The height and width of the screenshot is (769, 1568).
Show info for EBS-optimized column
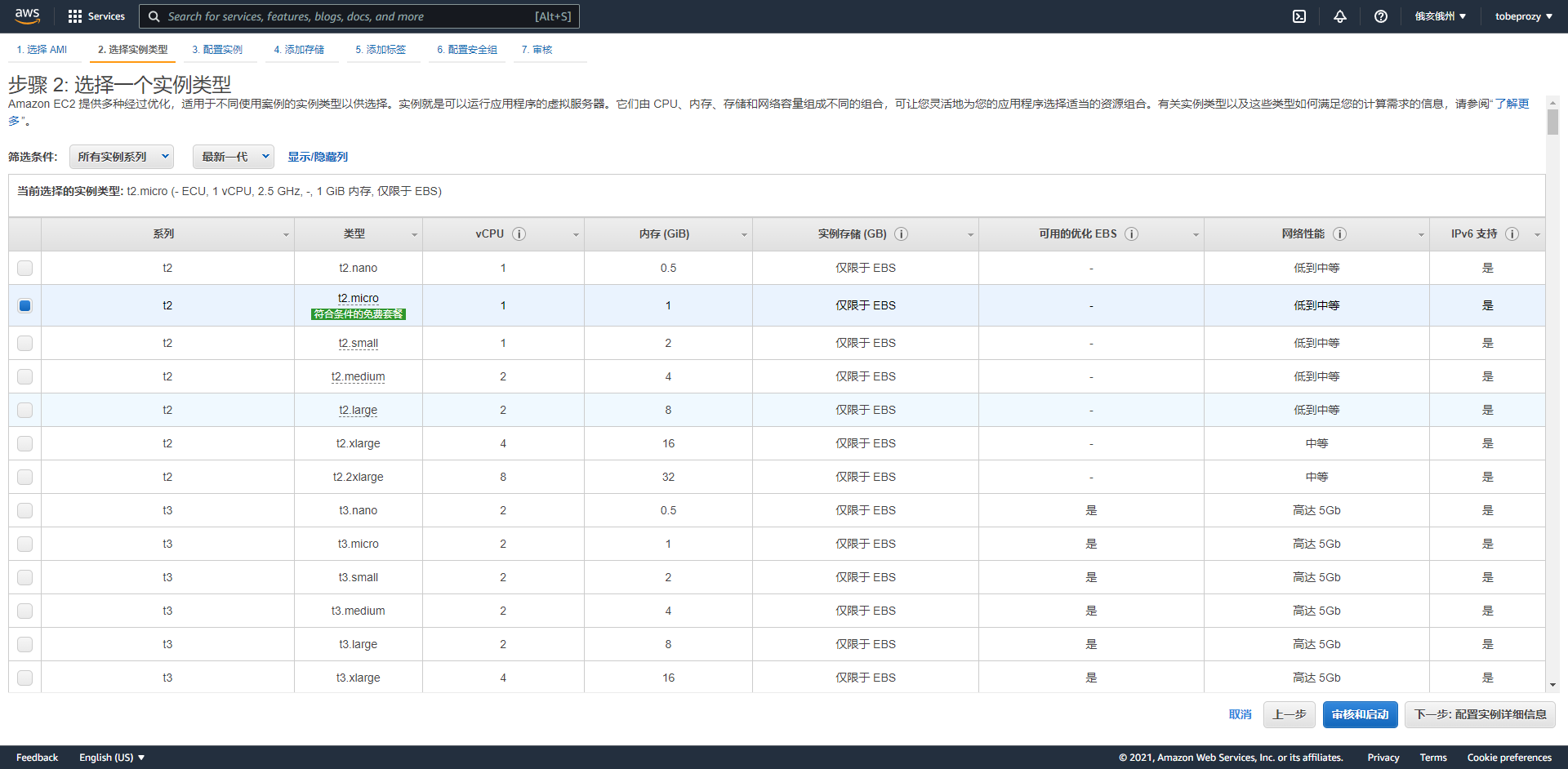tap(1132, 234)
